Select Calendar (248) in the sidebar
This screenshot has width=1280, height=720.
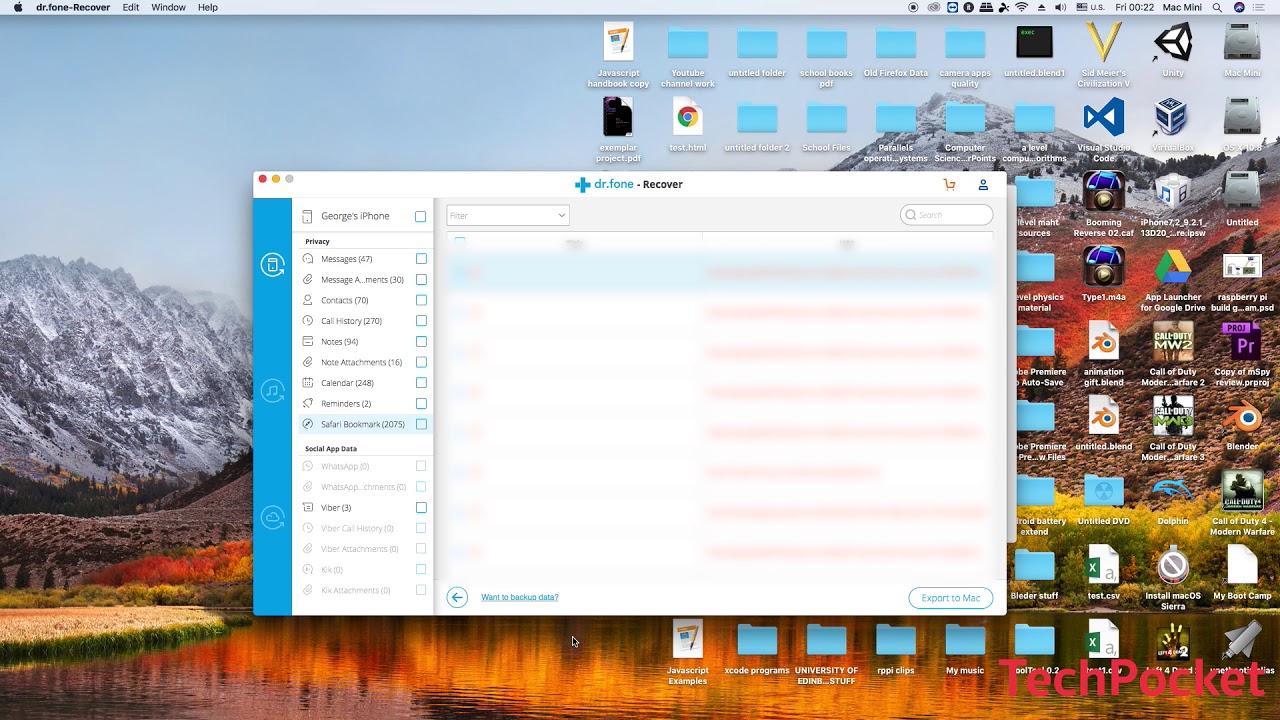pyautogui.click(x=347, y=383)
